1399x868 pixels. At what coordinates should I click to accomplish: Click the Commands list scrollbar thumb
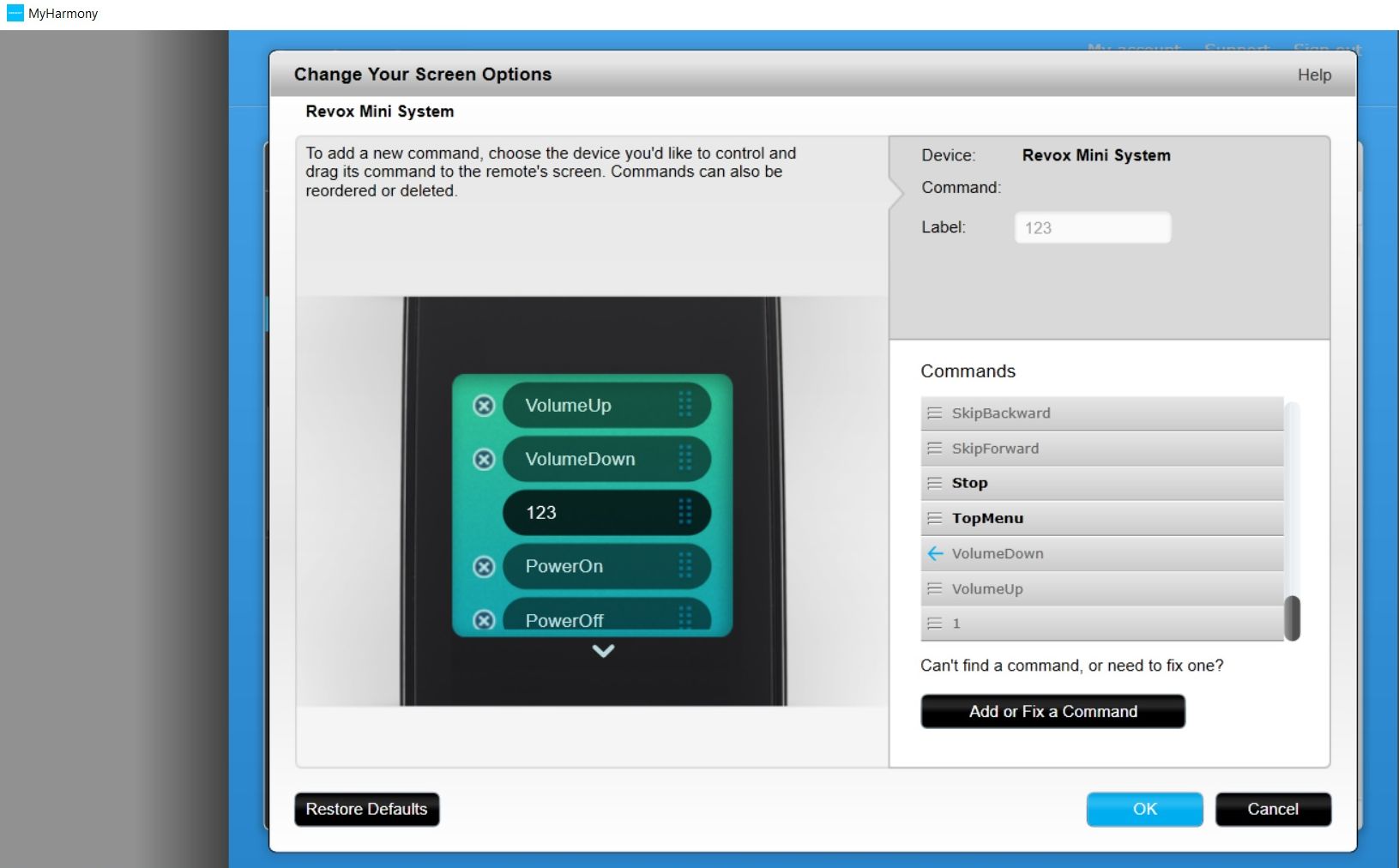click(1292, 618)
